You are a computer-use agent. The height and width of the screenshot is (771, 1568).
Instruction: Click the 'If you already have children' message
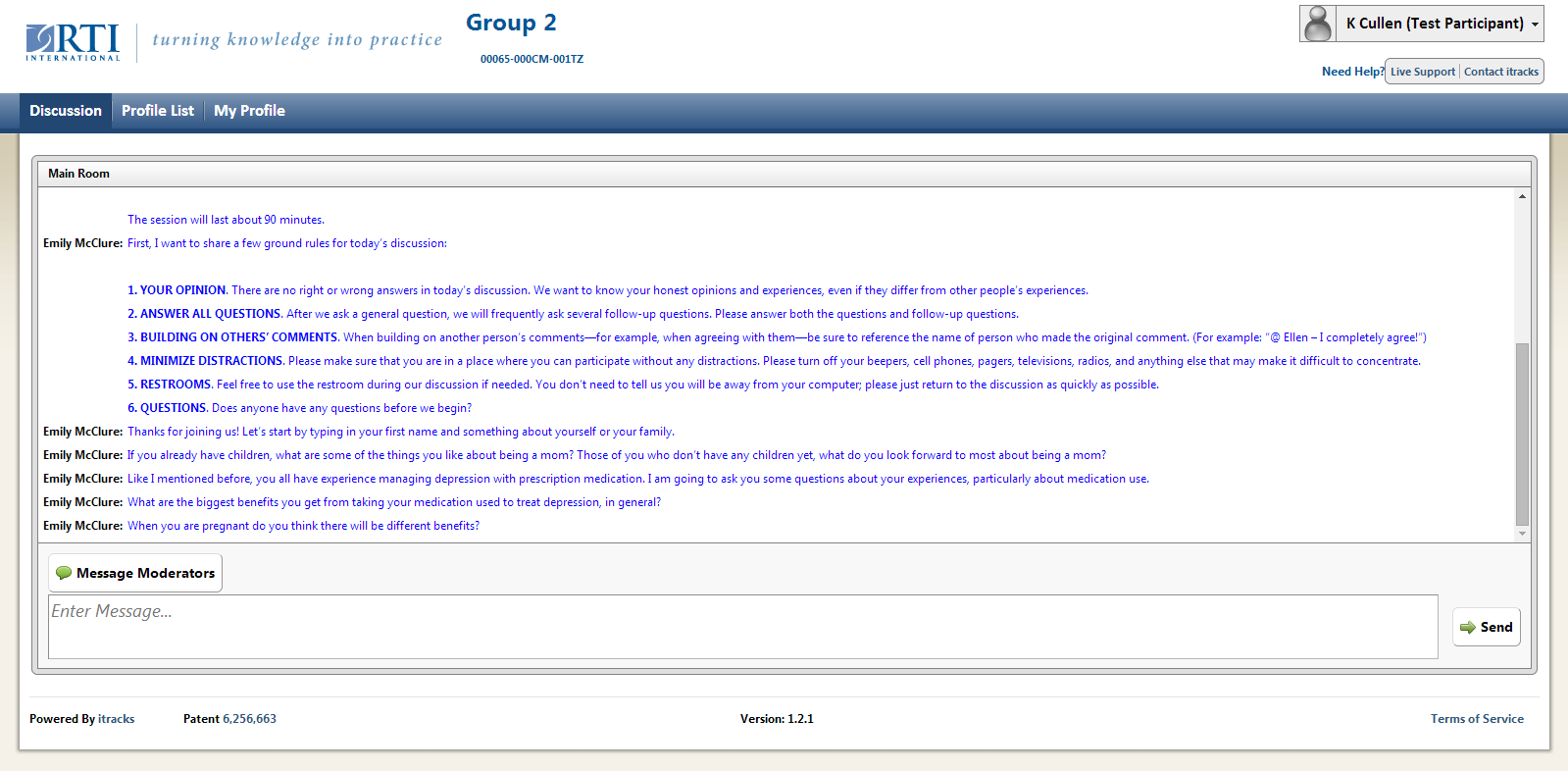tap(617, 455)
